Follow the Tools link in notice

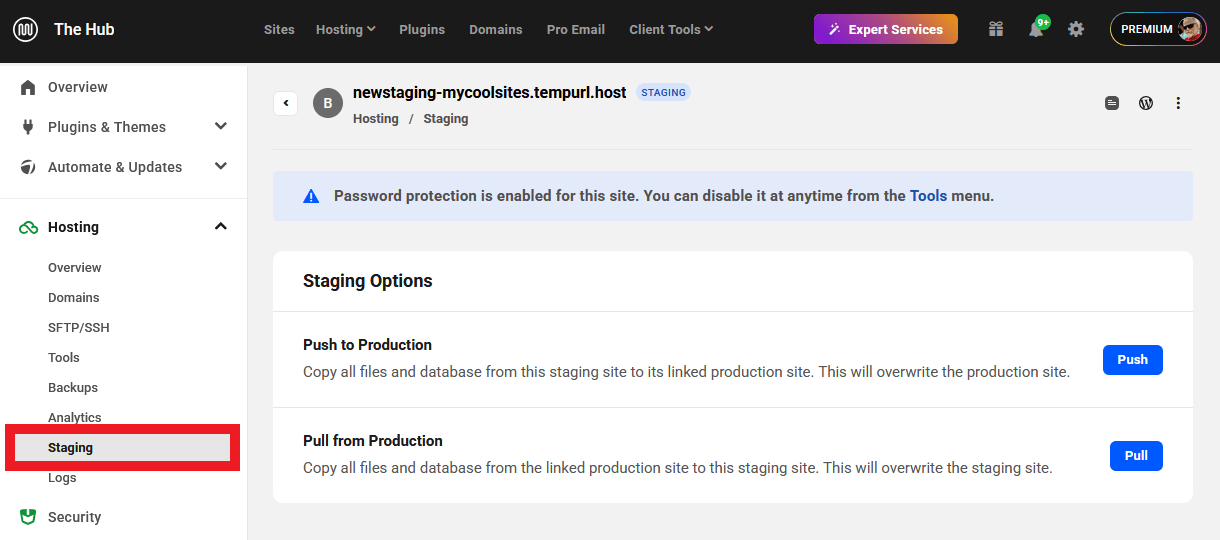pos(928,196)
